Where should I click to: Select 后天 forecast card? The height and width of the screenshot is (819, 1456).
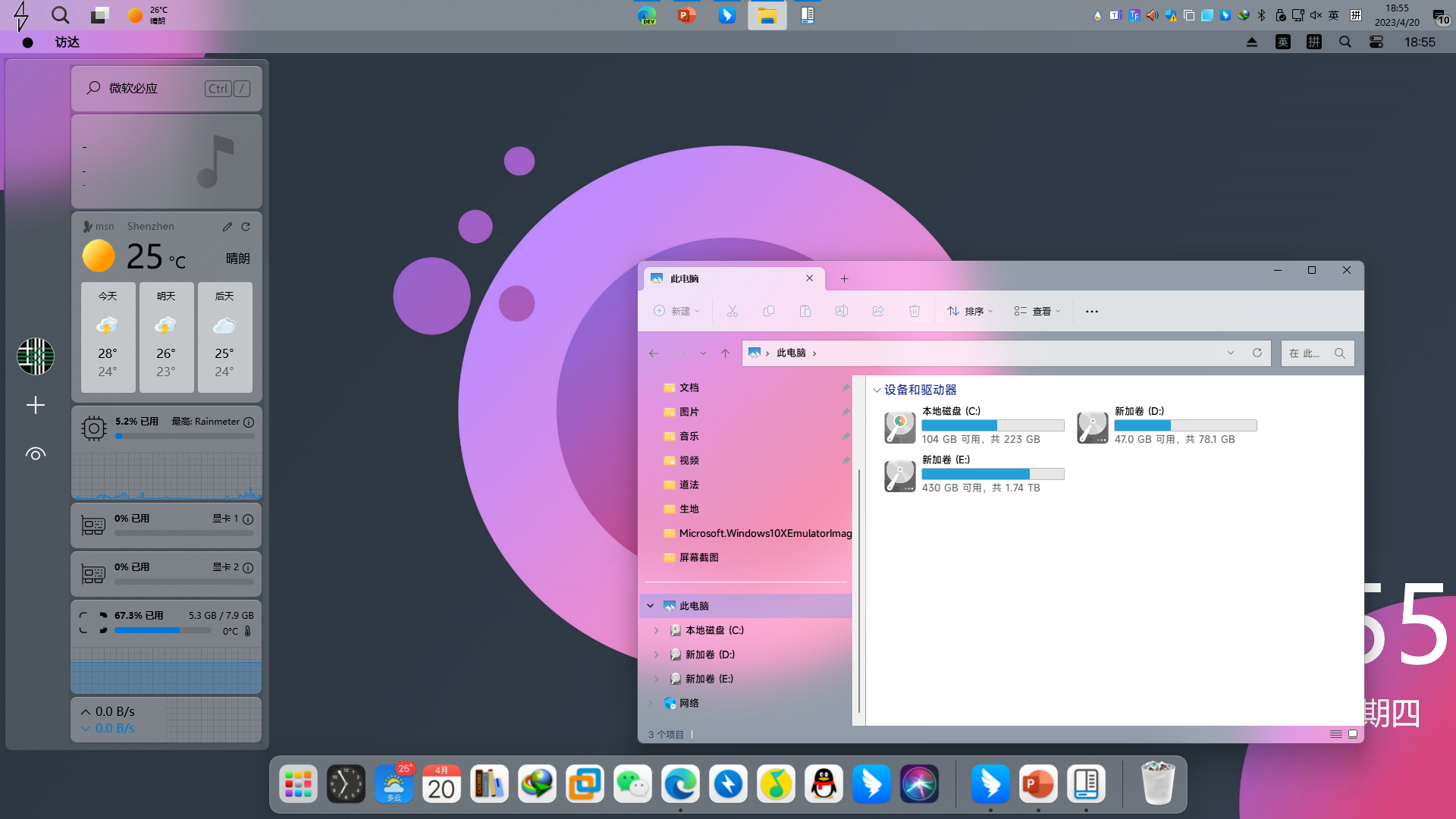(224, 337)
